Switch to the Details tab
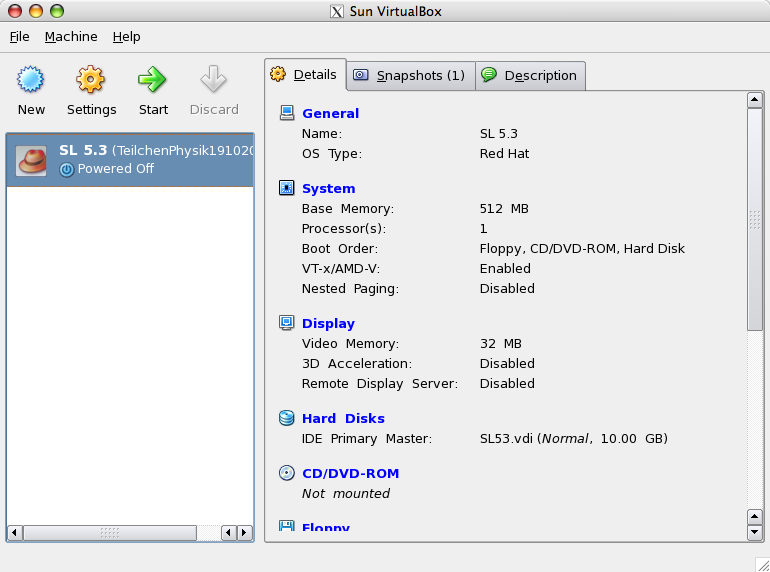The height and width of the screenshot is (572, 770). 305,75
